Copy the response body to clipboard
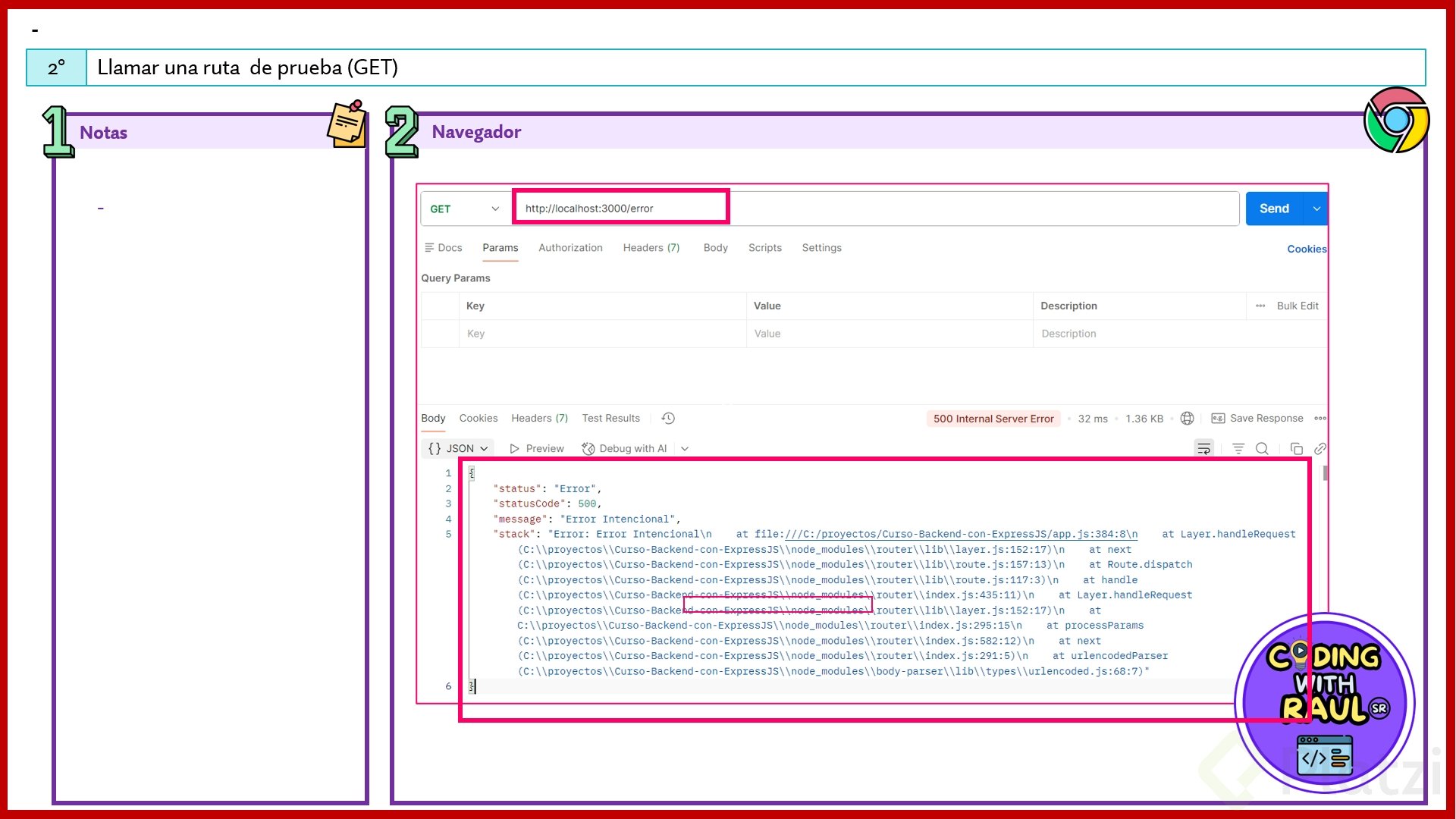The width and height of the screenshot is (1456, 819). 1296,449
